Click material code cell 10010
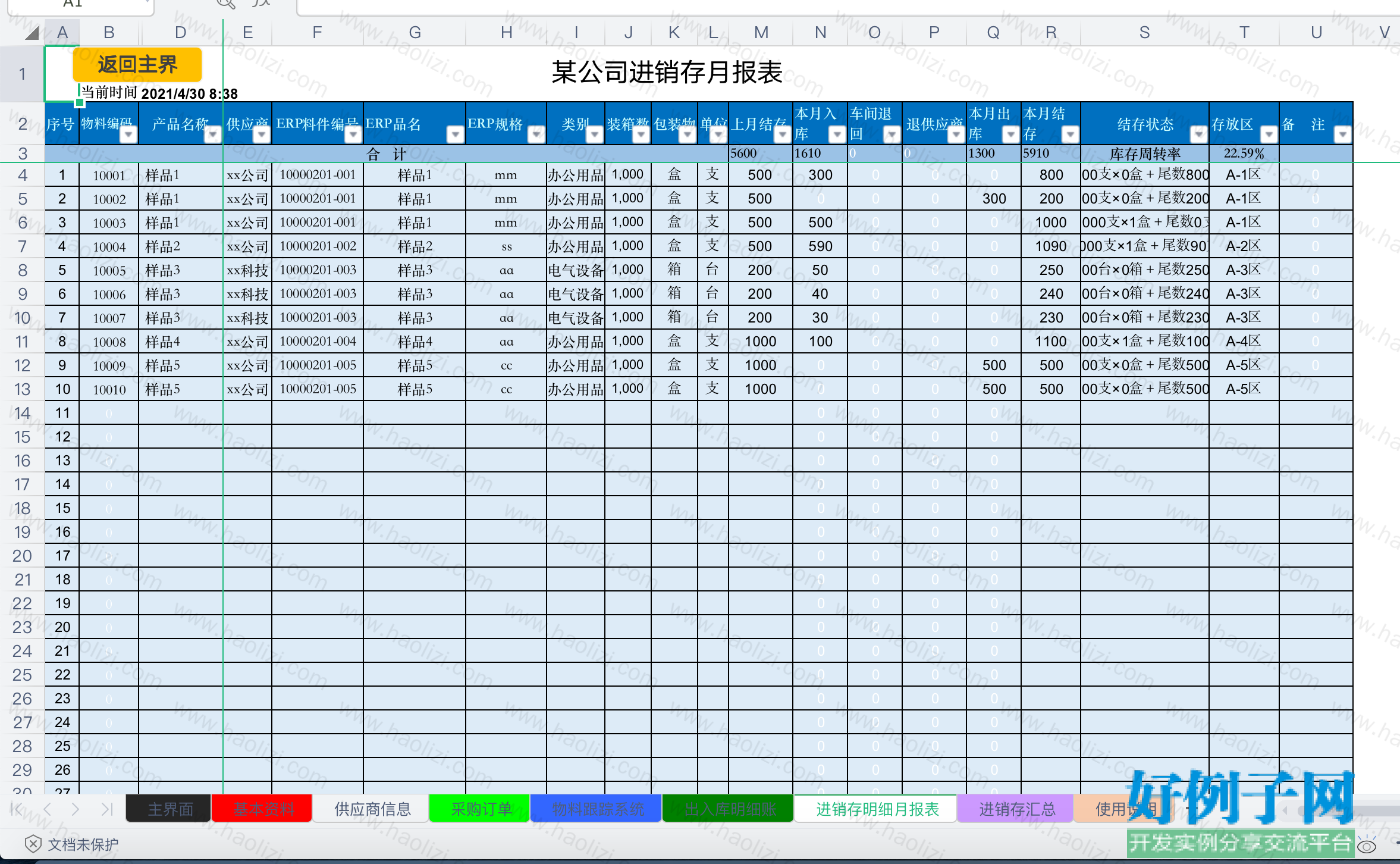Screen dimensions: 1400x864 click(x=109, y=389)
